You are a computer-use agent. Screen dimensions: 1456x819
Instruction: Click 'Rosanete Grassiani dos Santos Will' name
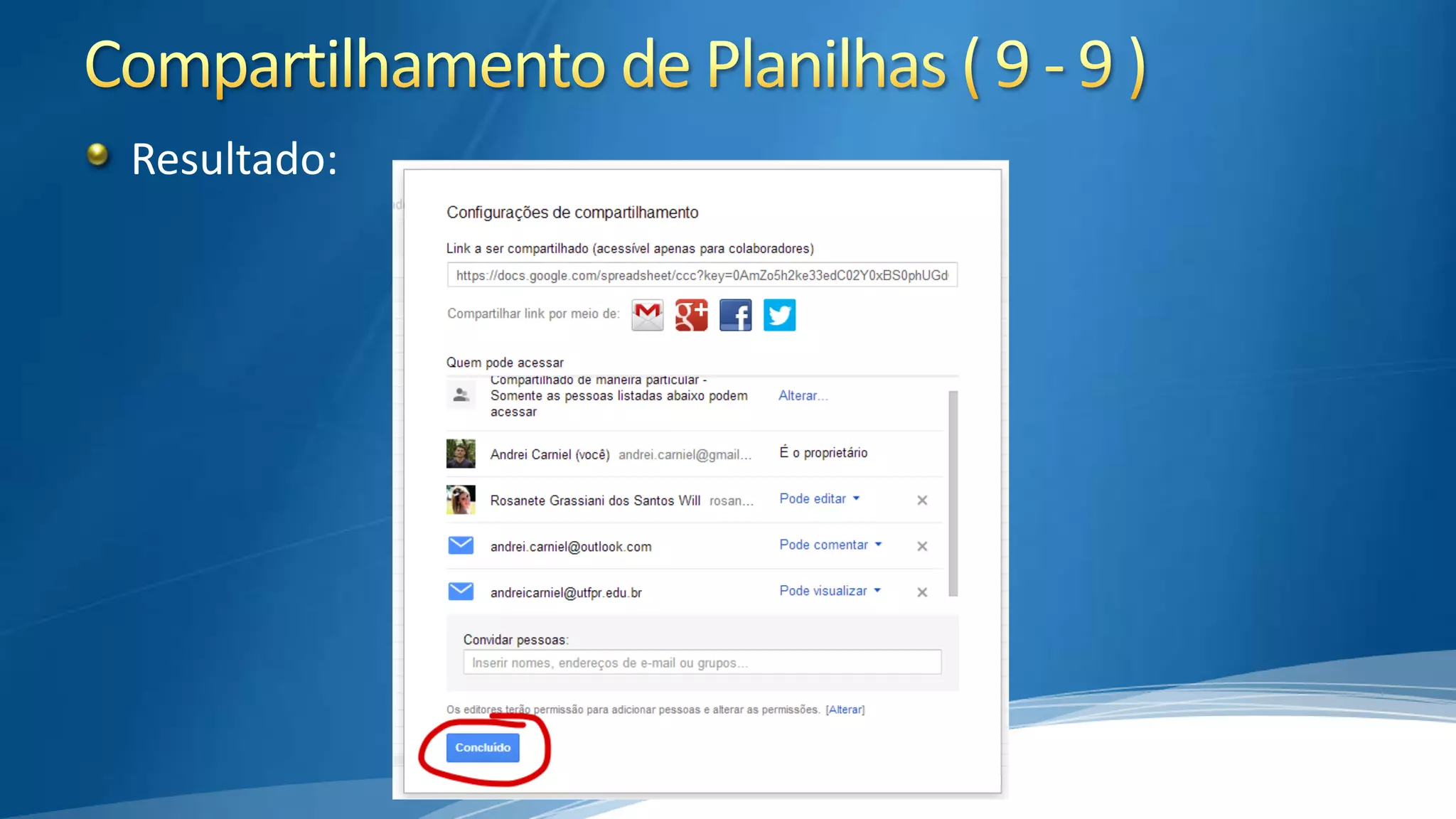click(x=595, y=500)
